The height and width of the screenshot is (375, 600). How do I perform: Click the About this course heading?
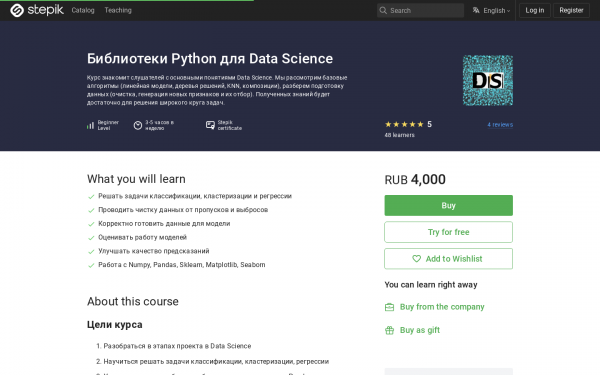coord(132,302)
